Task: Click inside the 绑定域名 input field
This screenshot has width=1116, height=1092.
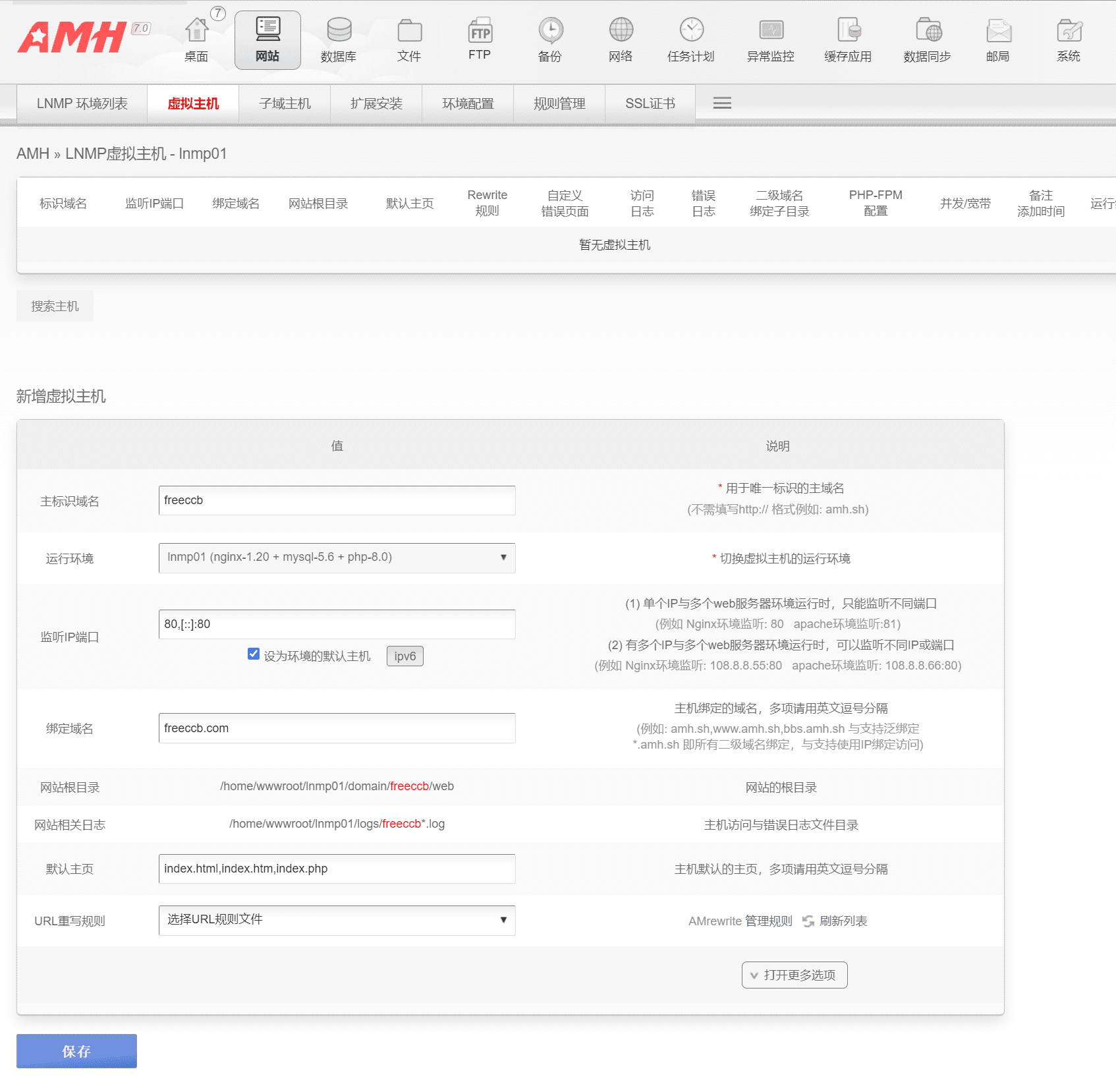Action: pos(337,728)
